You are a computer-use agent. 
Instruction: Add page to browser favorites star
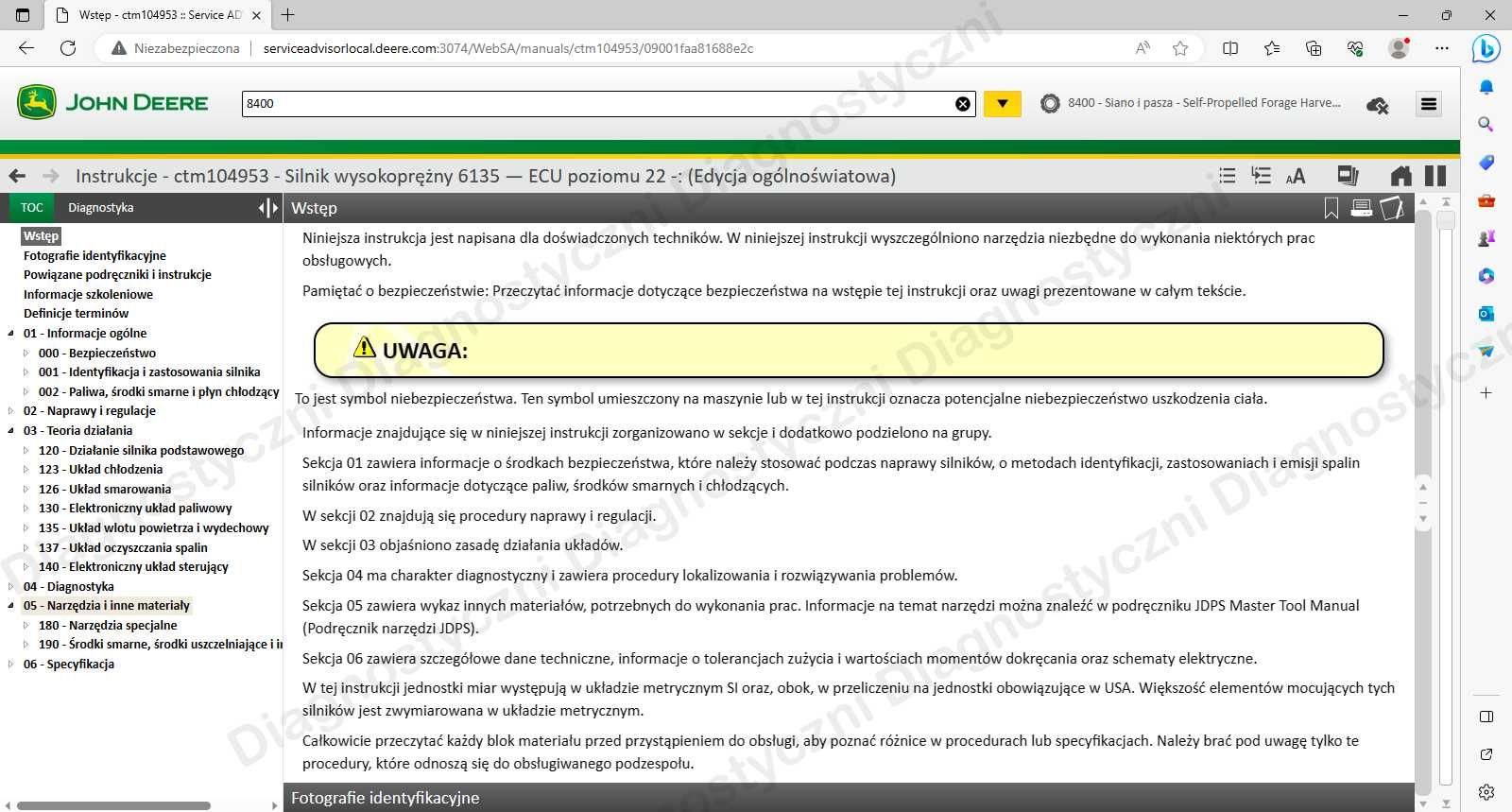coord(1180,48)
